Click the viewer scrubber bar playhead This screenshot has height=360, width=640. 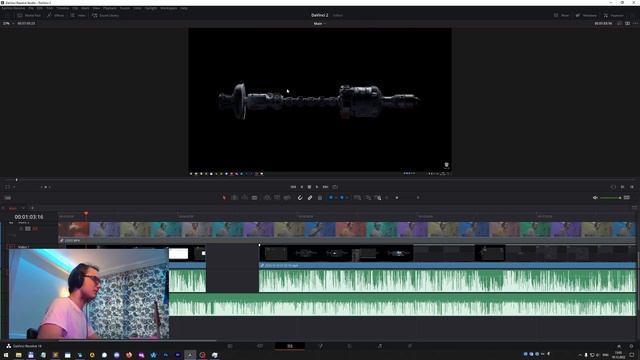(x=17, y=180)
